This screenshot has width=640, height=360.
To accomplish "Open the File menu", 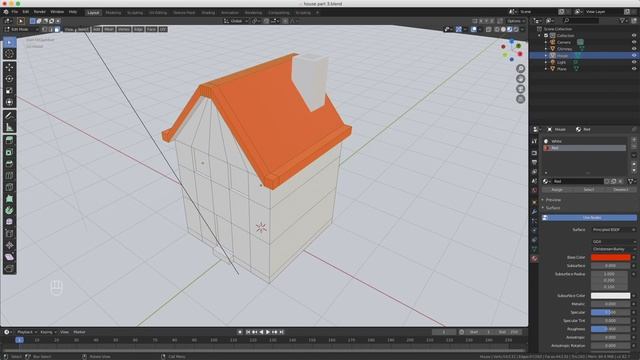I will coord(15,12).
